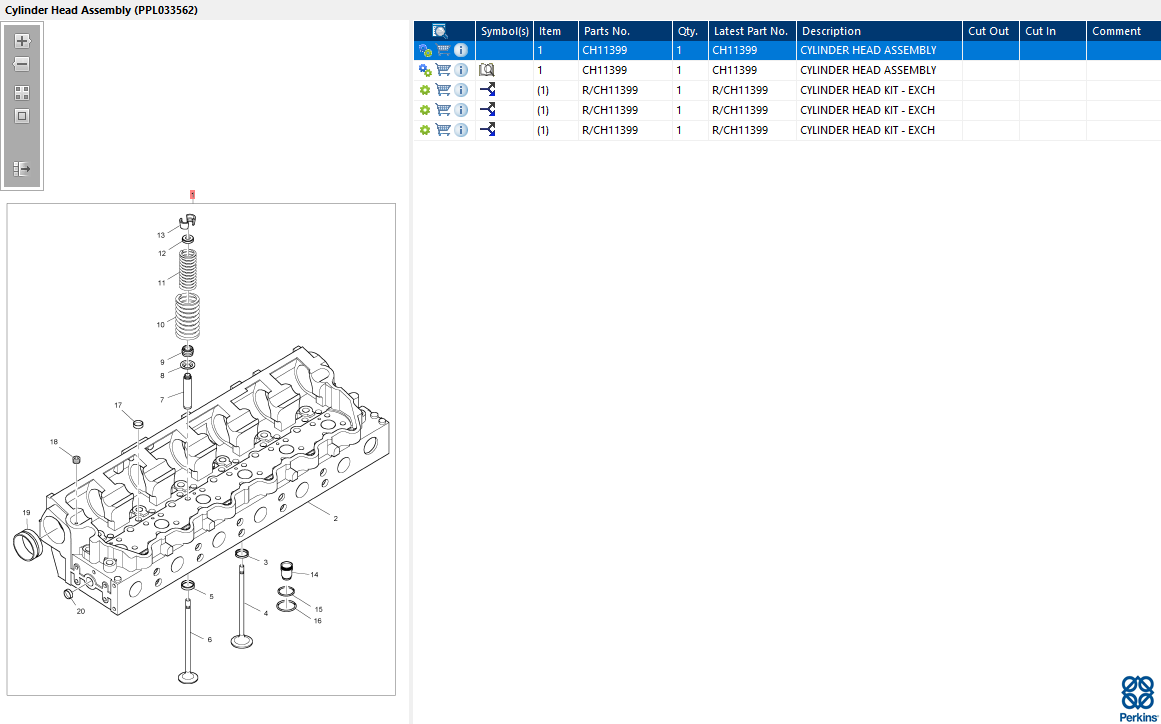1161x724 pixels.
Task: Click callout 14 beside the plug part
Action: click(315, 574)
